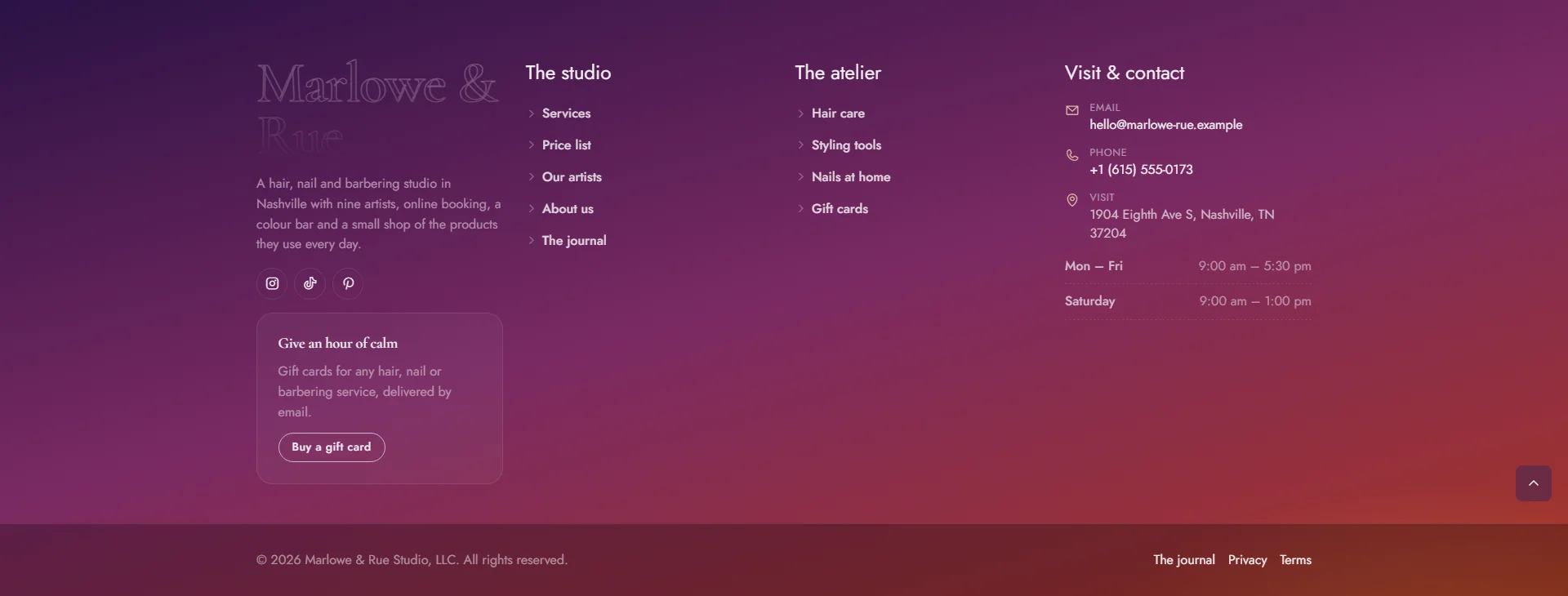Open The journal in The studio column
This screenshot has width=1568, height=596.
click(574, 241)
